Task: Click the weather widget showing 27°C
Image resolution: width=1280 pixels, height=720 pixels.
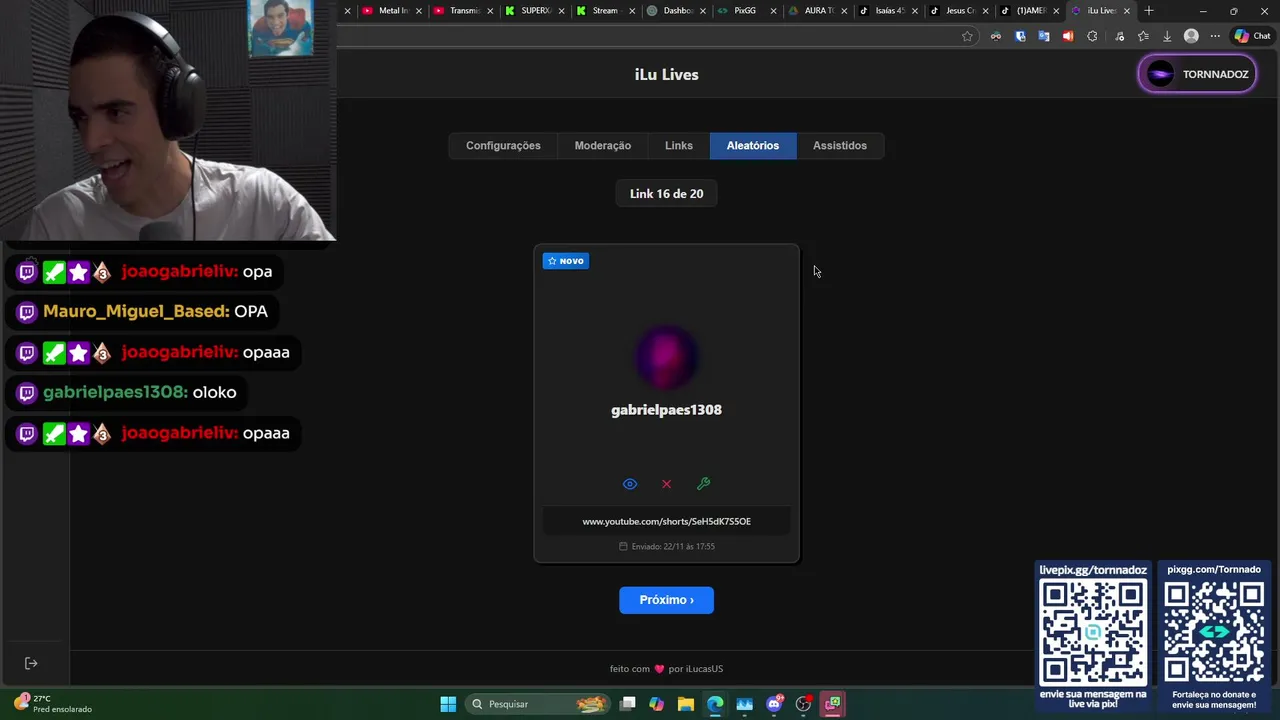Action: [54, 704]
